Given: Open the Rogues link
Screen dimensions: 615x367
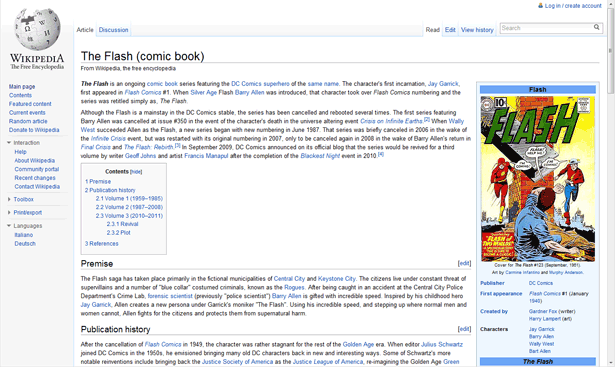Looking at the screenshot, I should [294, 287].
